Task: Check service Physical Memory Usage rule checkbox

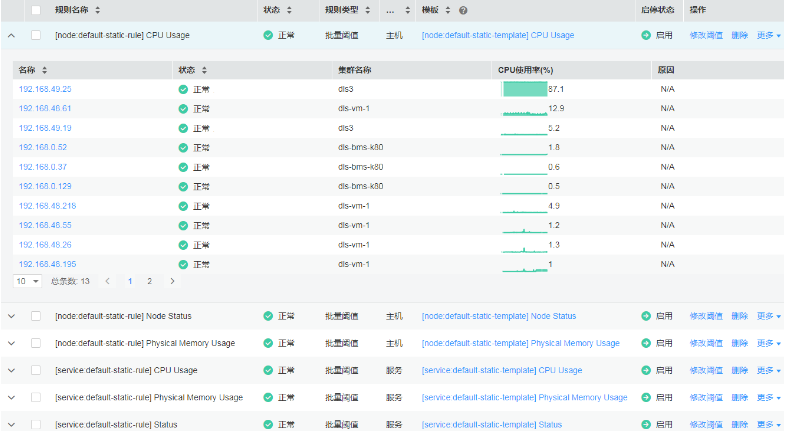Action: 36,397
